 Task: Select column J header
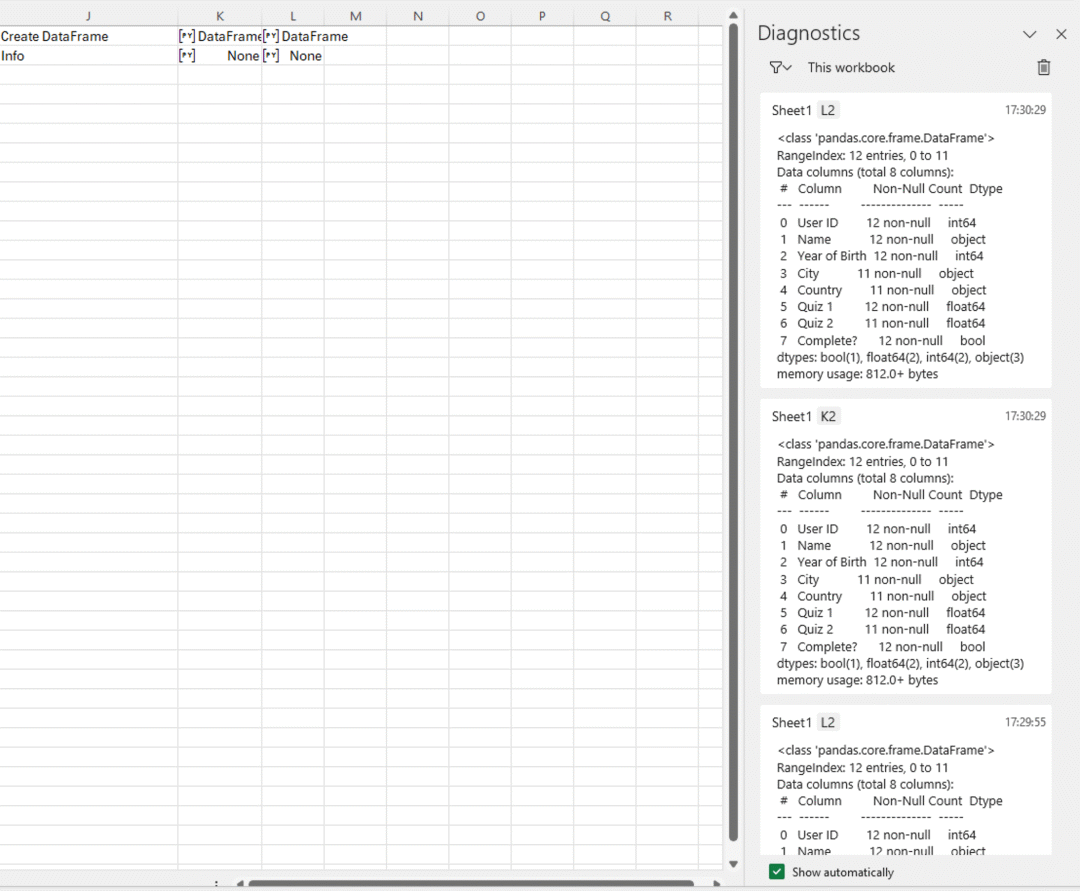89,16
